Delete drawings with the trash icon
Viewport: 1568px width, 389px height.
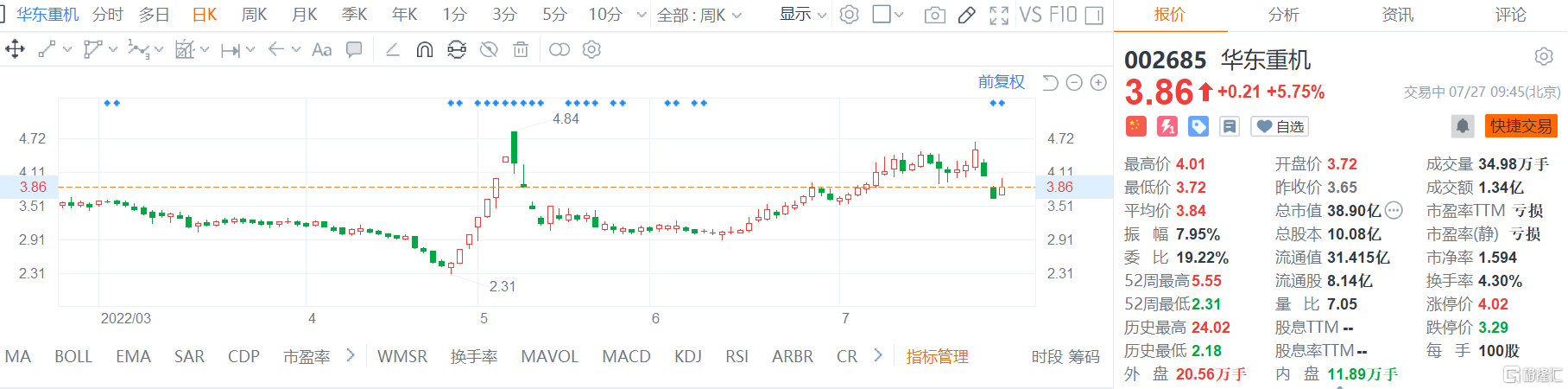point(521,49)
